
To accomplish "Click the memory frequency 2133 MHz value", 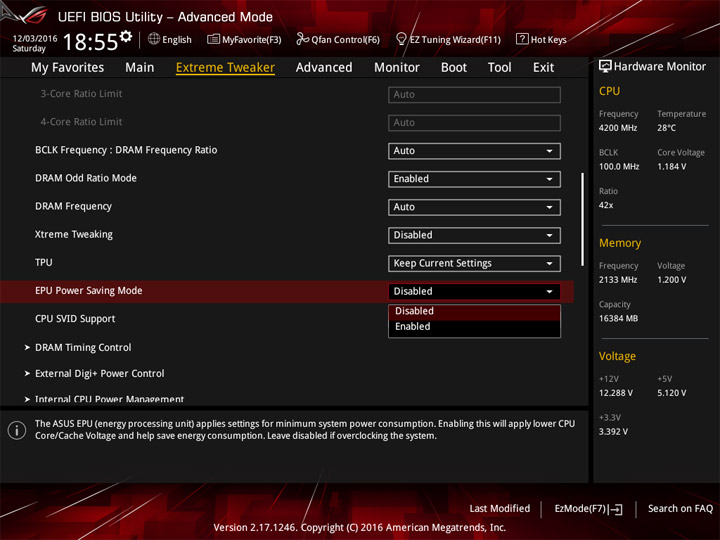I will click(x=618, y=280).
